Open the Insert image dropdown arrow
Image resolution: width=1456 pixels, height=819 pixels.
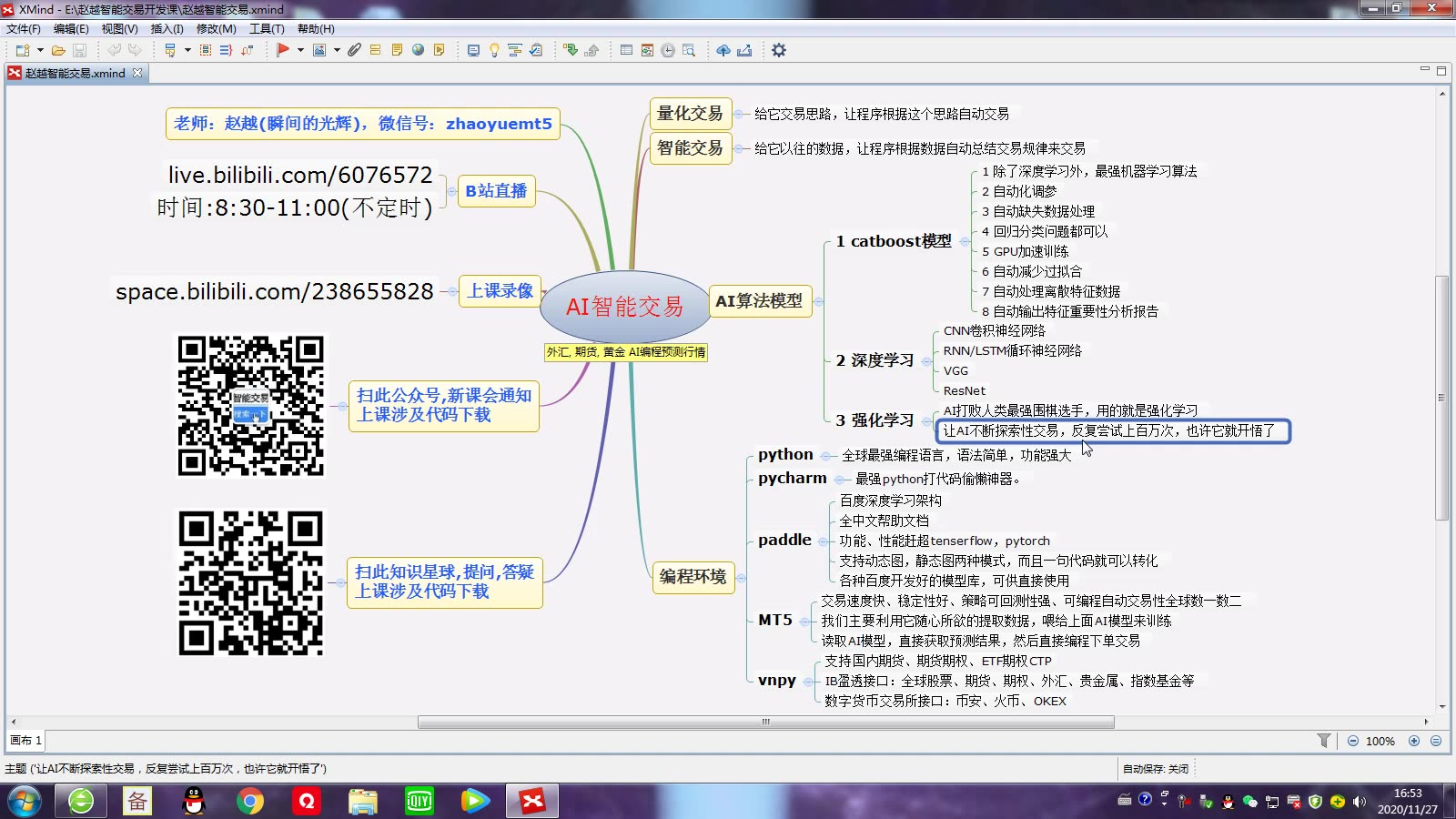337,50
